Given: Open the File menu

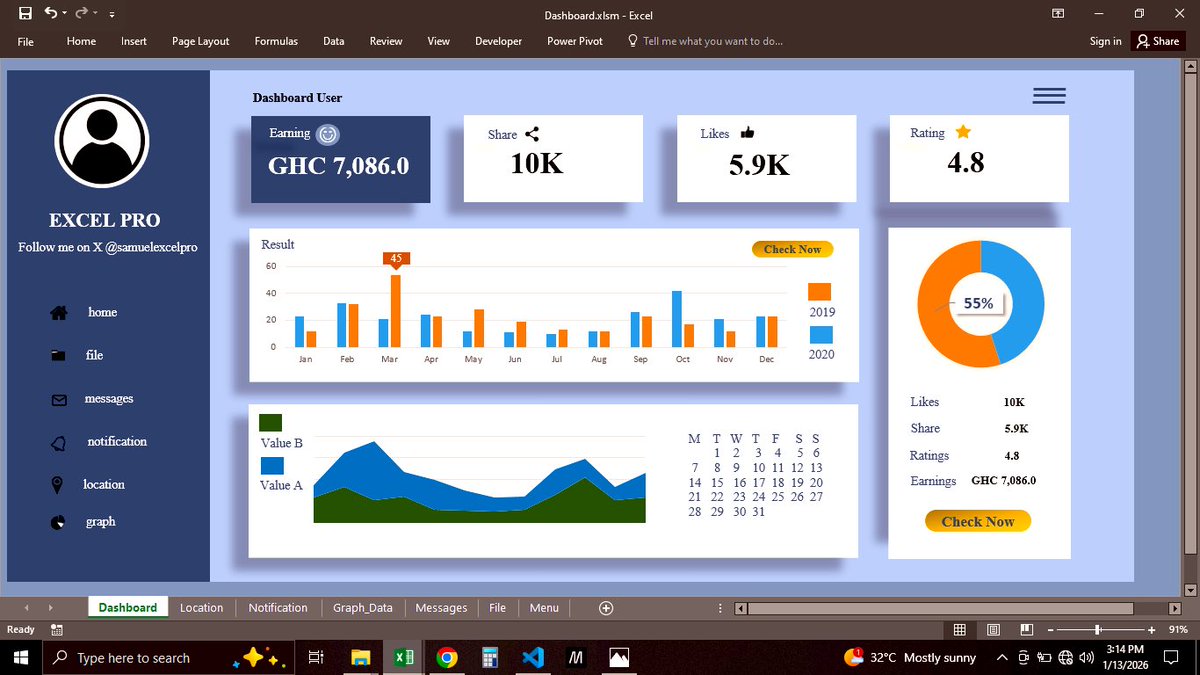Looking at the screenshot, I should pyautogui.click(x=26, y=41).
